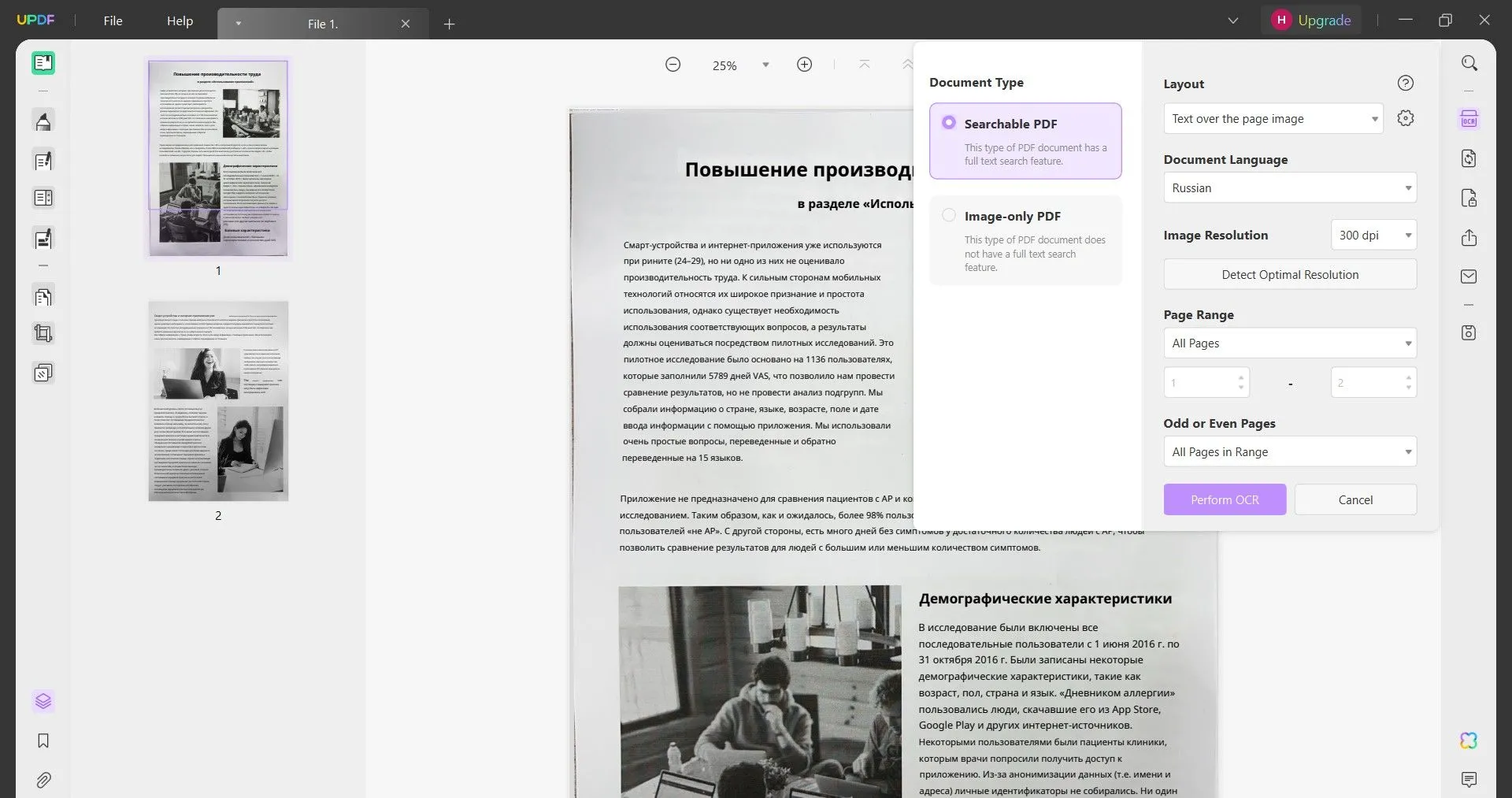Open the layers panel icon
Screen dimensions: 1512x798
[43, 700]
